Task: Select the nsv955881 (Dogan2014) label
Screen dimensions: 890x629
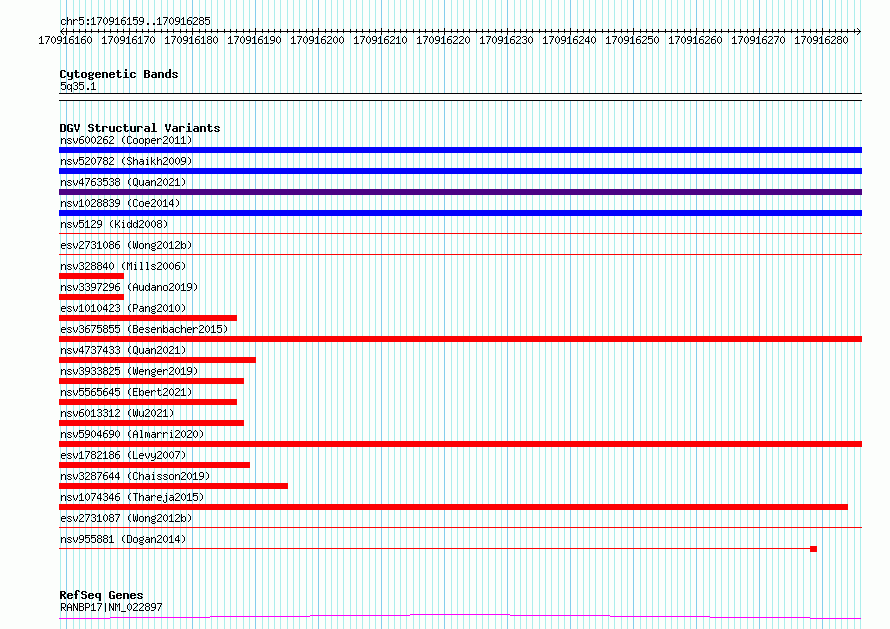Action: (123, 539)
